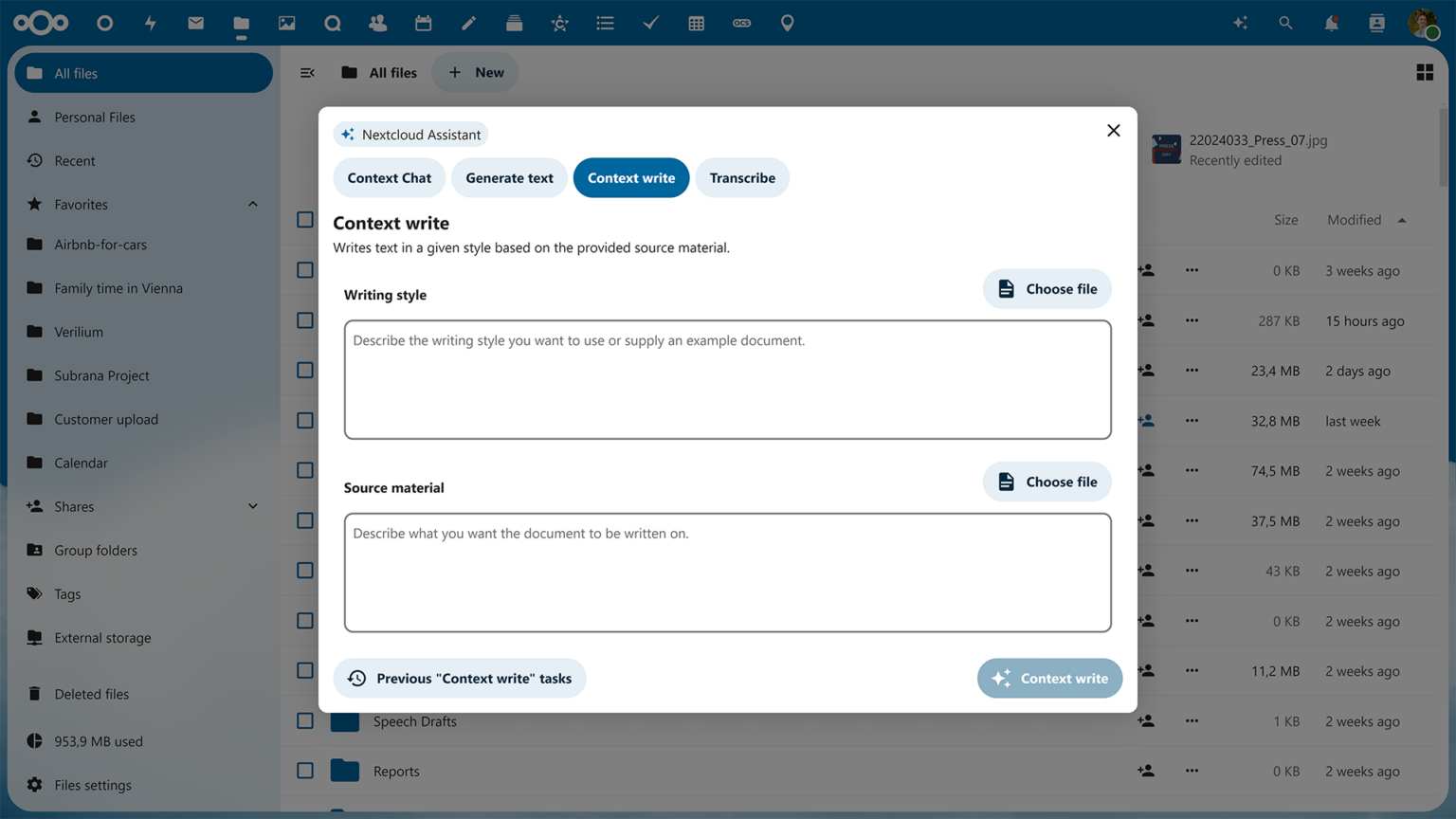This screenshot has width=1456, height=819.
Task: Open the Dashboard circle icon in top bar
Action: pyautogui.click(x=104, y=23)
